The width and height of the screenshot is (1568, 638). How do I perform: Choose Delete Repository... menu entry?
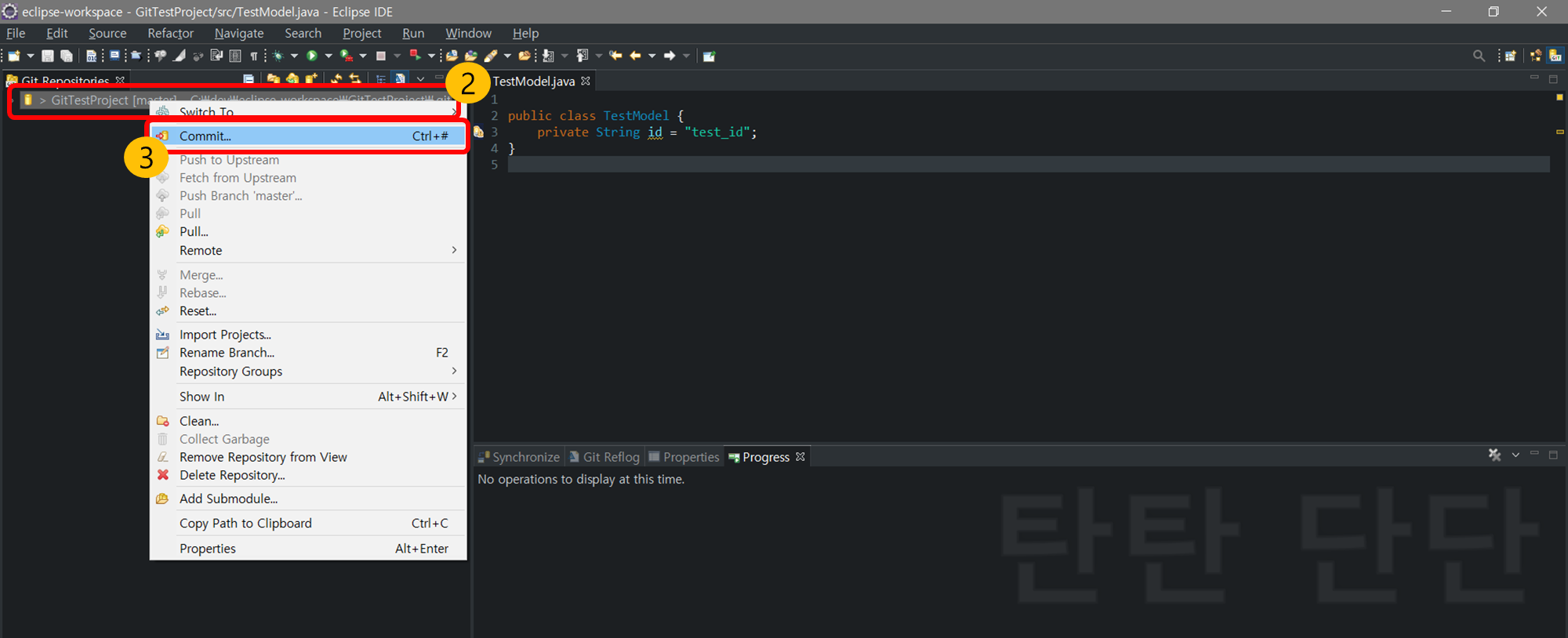(308, 475)
